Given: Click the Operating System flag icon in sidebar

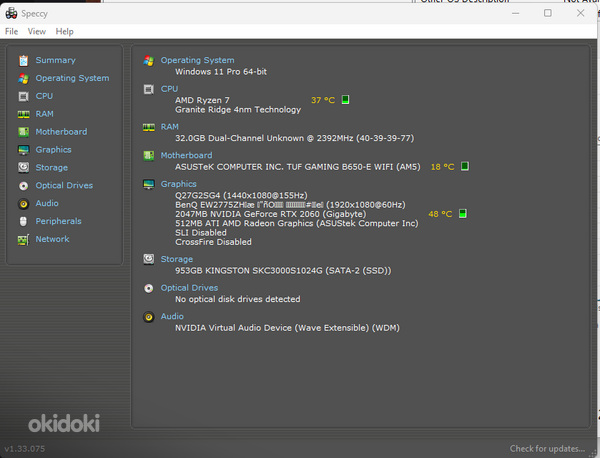Looking at the screenshot, I should [23, 78].
